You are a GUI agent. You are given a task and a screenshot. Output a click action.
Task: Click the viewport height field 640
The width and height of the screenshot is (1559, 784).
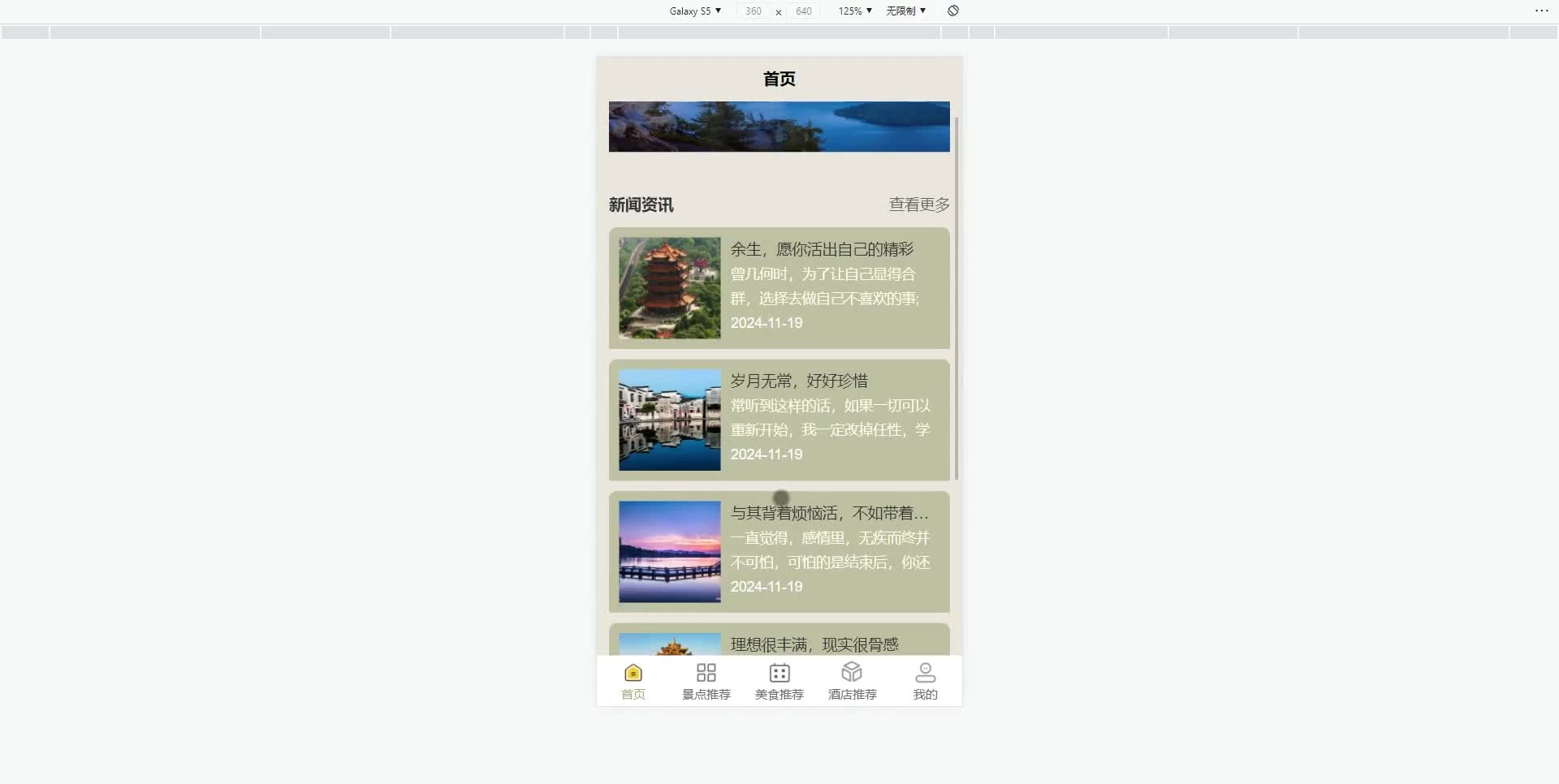[804, 11]
